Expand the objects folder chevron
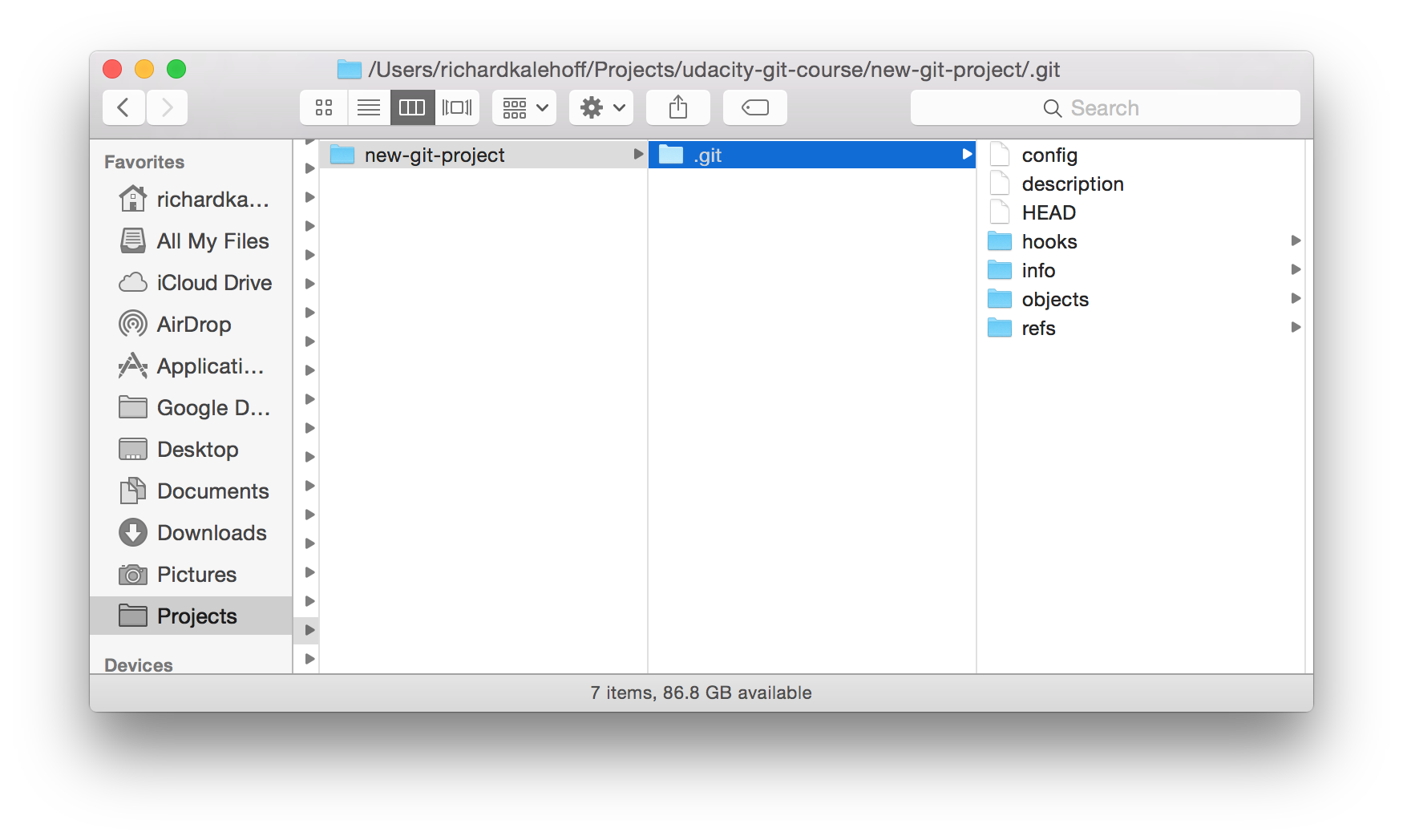 1296,298
